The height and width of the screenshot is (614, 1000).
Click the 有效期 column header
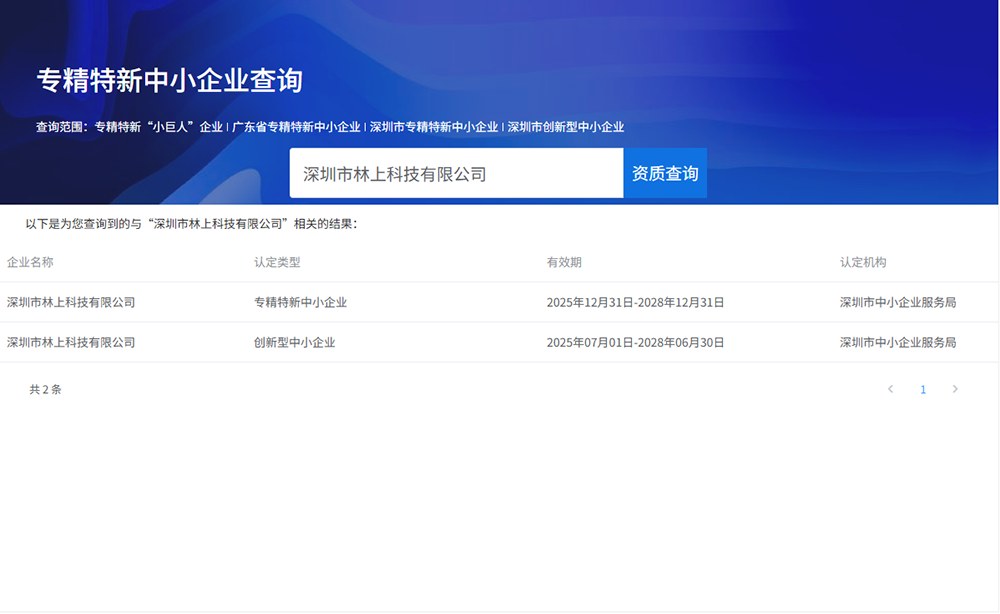pyautogui.click(x=564, y=262)
